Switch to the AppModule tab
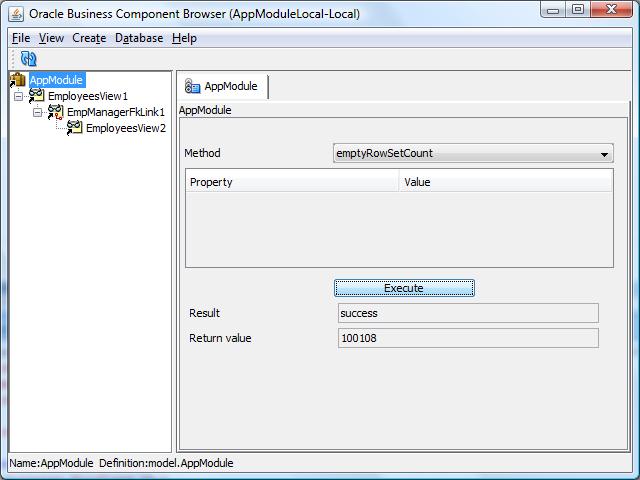640x480 pixels. (223, 87)
